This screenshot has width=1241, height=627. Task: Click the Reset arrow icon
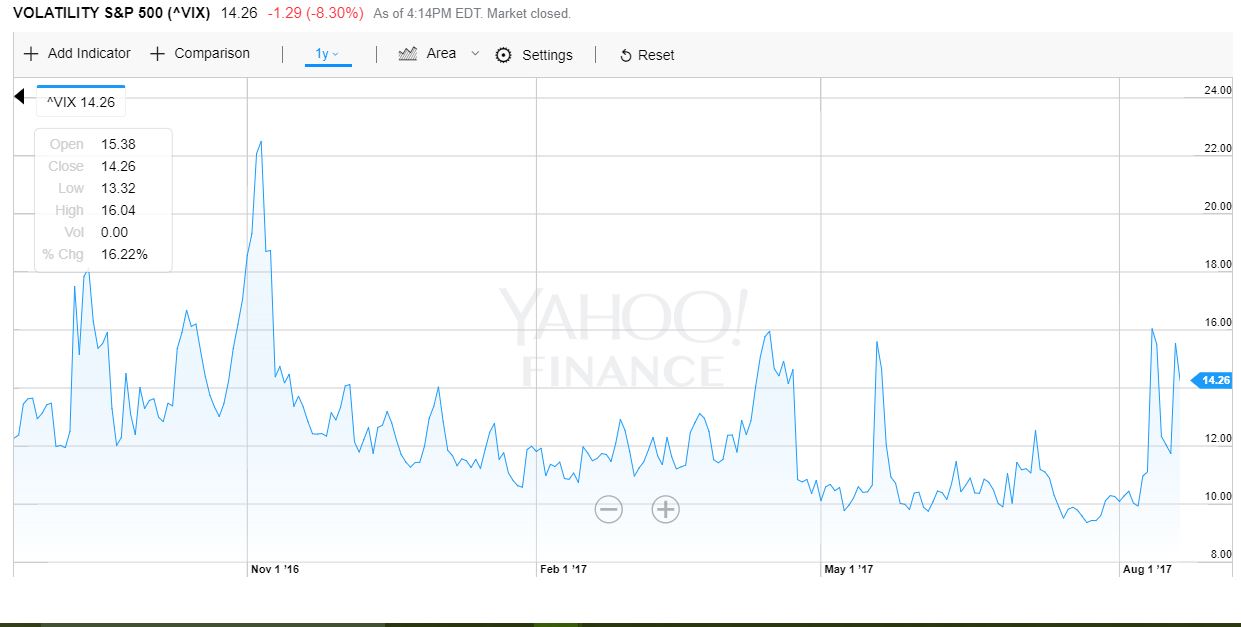point(626,56)
